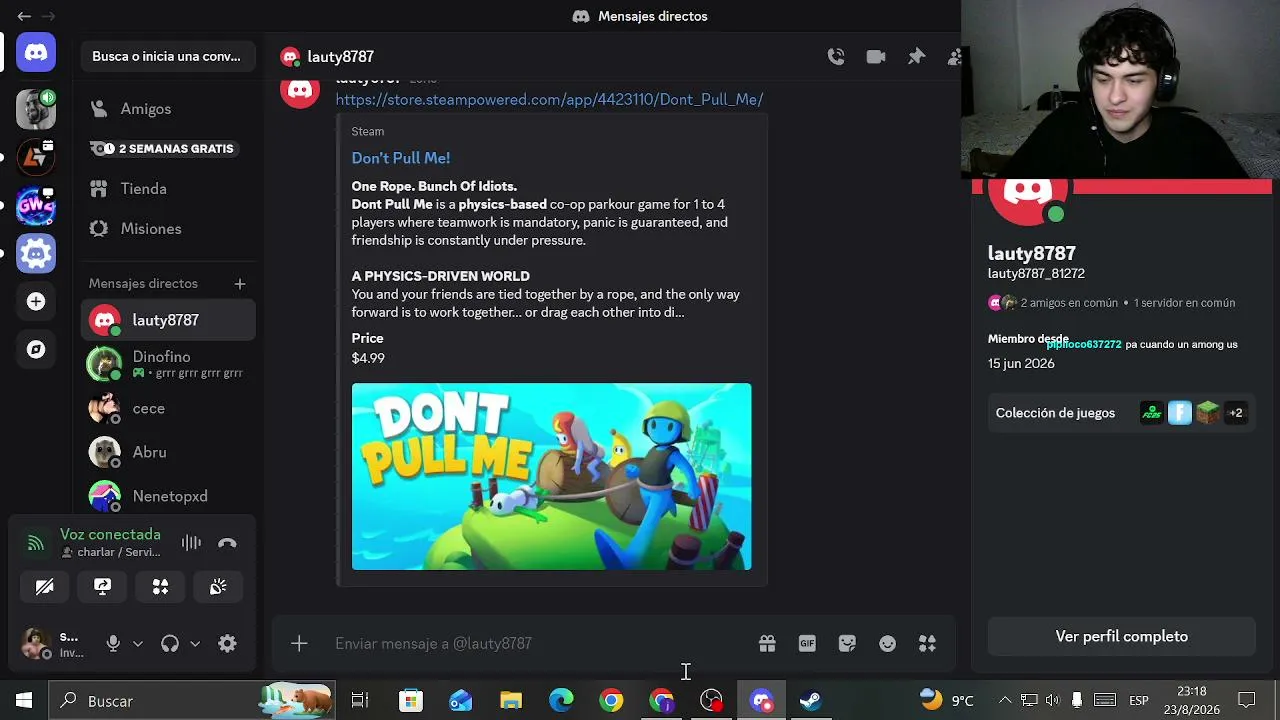Click the search or start conversation box

pos(166,57)
